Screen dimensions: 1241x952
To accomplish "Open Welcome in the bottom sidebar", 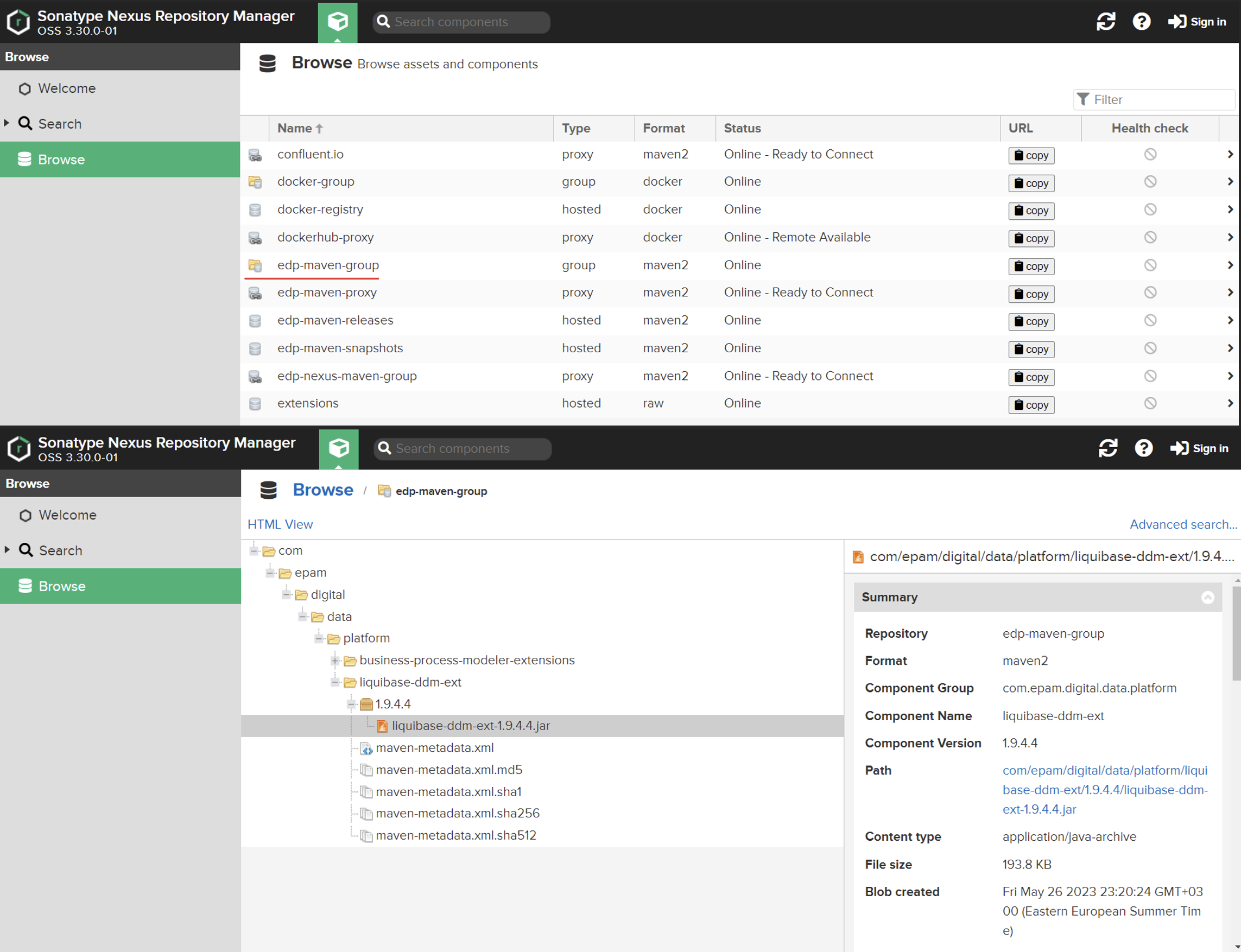I will 120,515.
